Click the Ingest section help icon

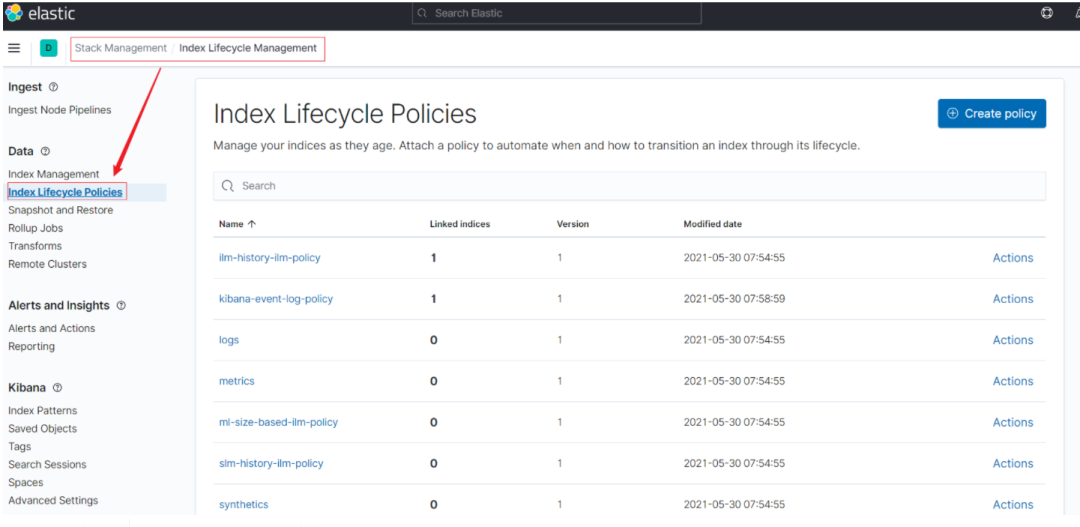[54, 87]
